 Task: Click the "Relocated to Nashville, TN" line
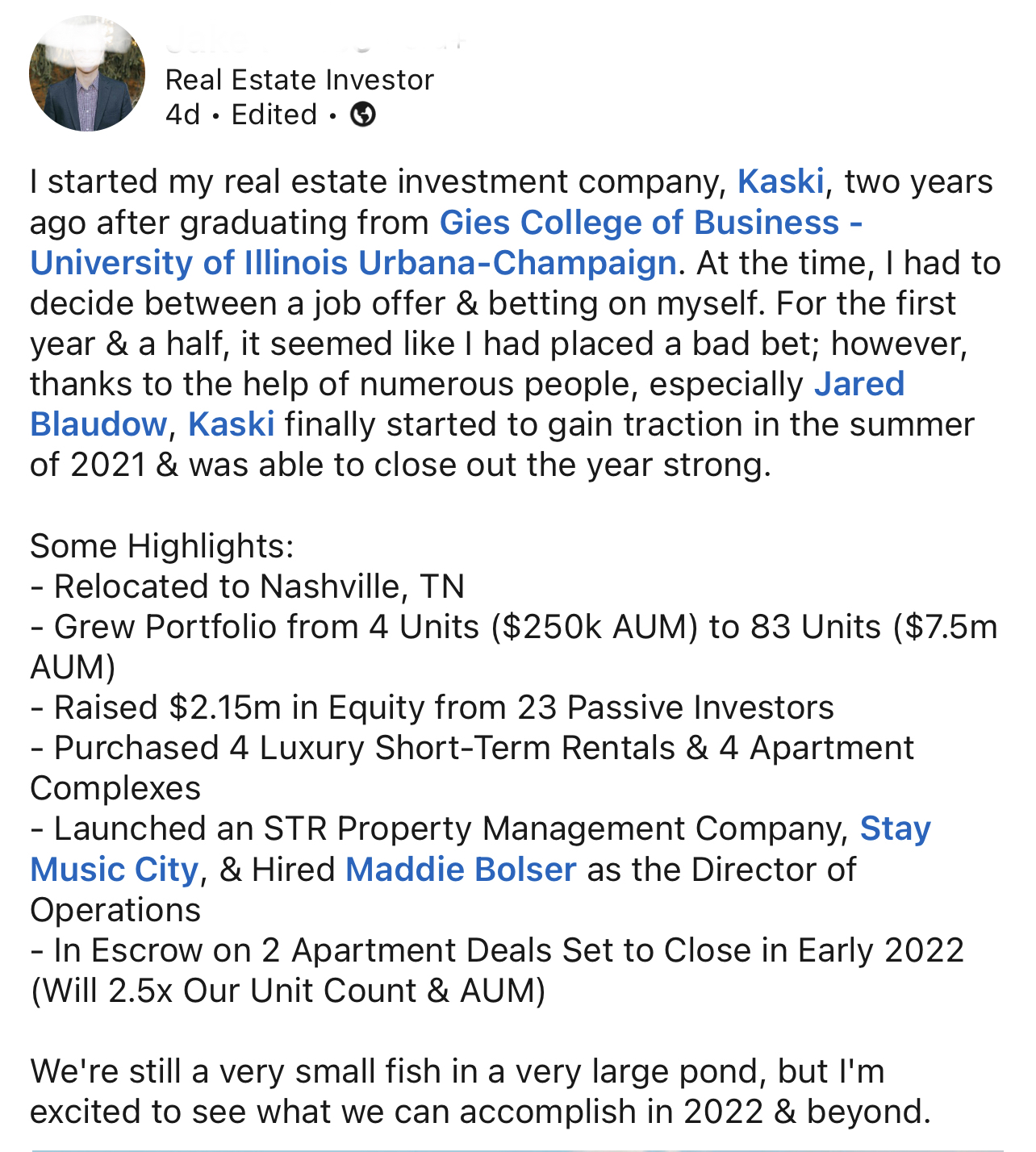pos(258,586)
